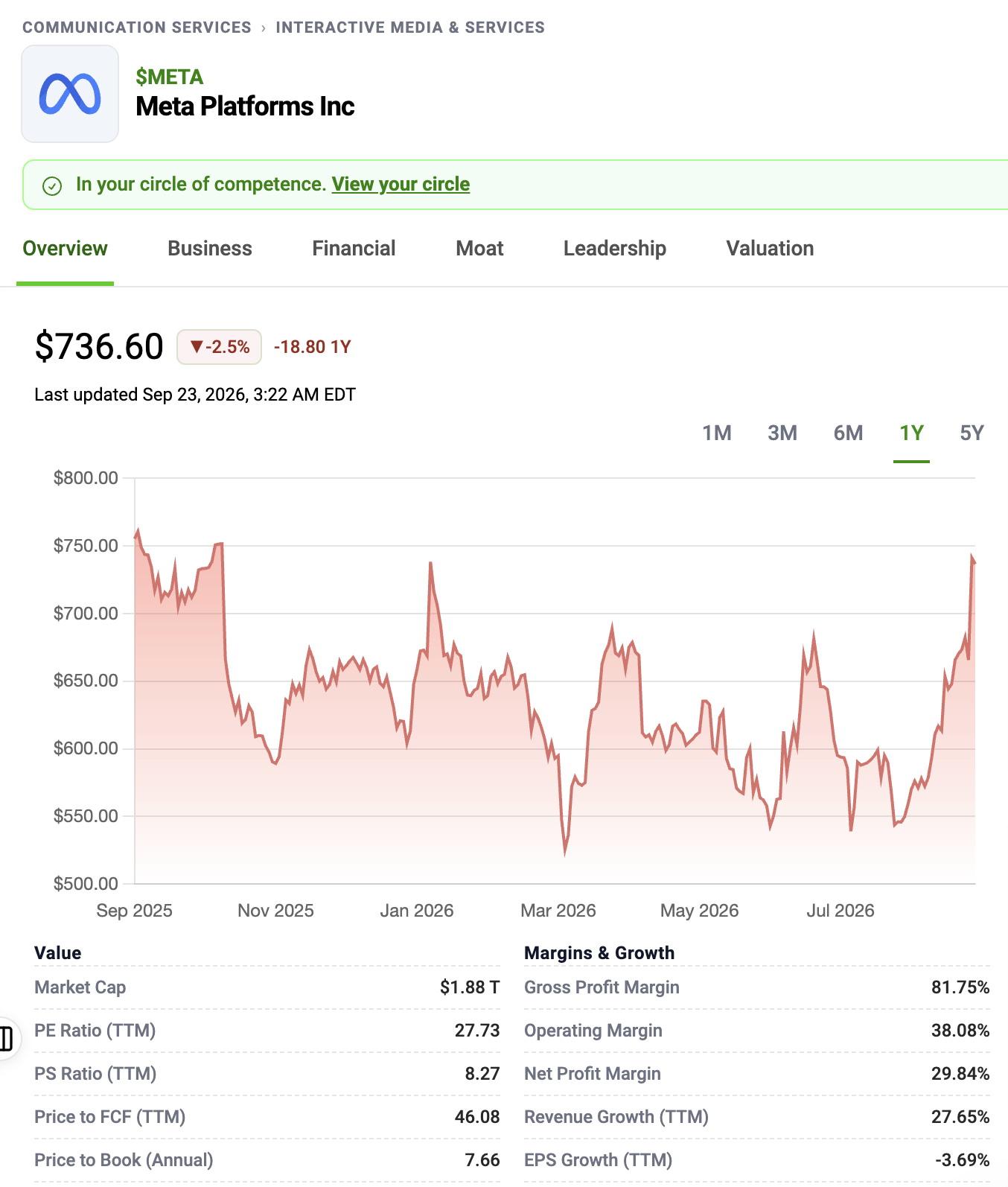Image resolution: width=1008 pixels, height=1187 pixels.
Task: Click the $META ticker symbol
Action: tap(170, 77)
